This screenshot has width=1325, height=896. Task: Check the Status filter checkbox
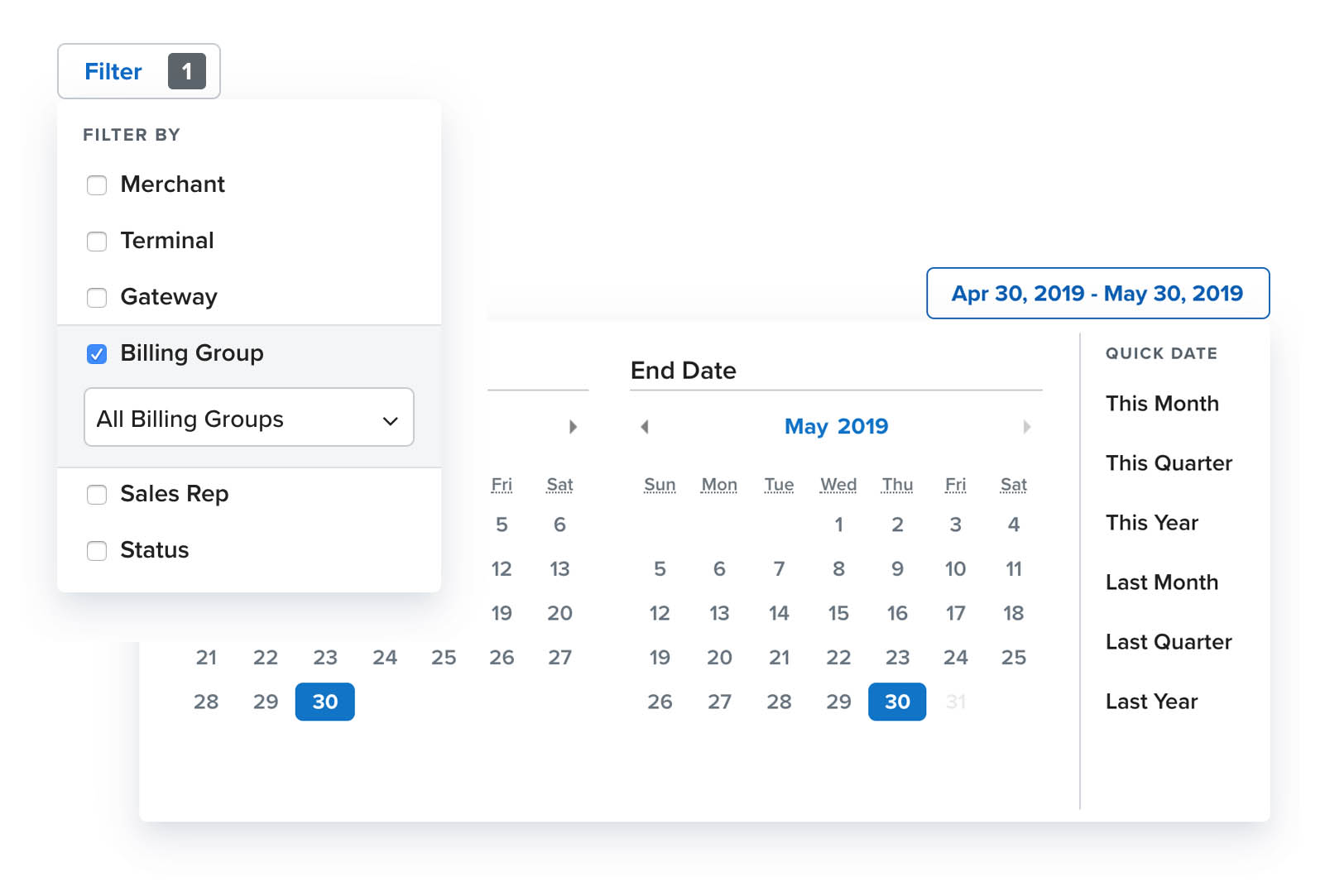97,551
